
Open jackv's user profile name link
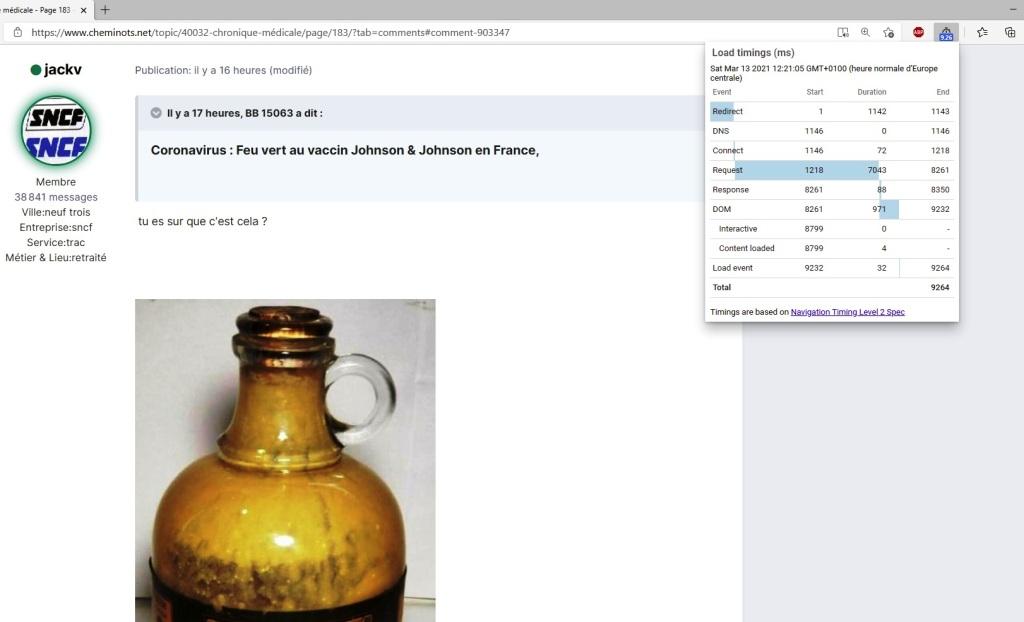(62, 70)
